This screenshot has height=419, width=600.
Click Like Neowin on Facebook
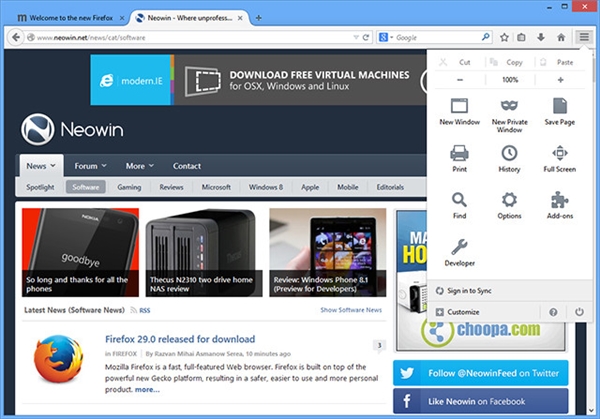click(481, 401)
